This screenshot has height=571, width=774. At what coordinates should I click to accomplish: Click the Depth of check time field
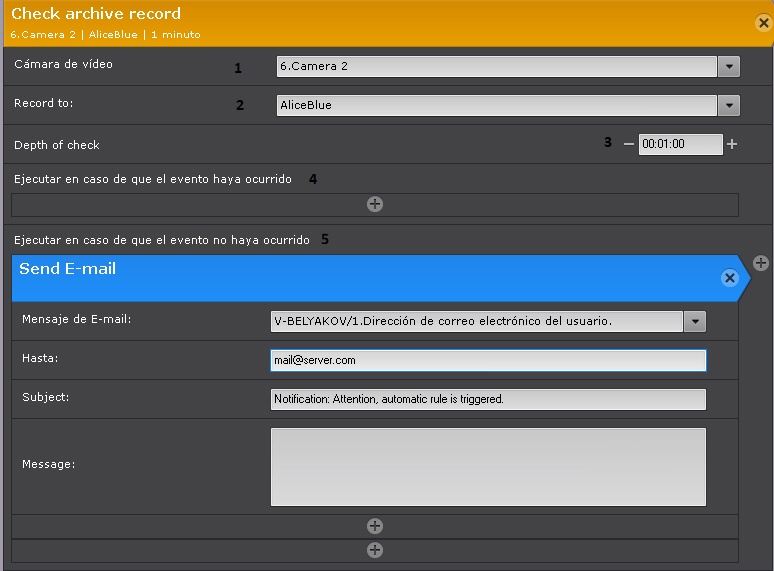679,144
